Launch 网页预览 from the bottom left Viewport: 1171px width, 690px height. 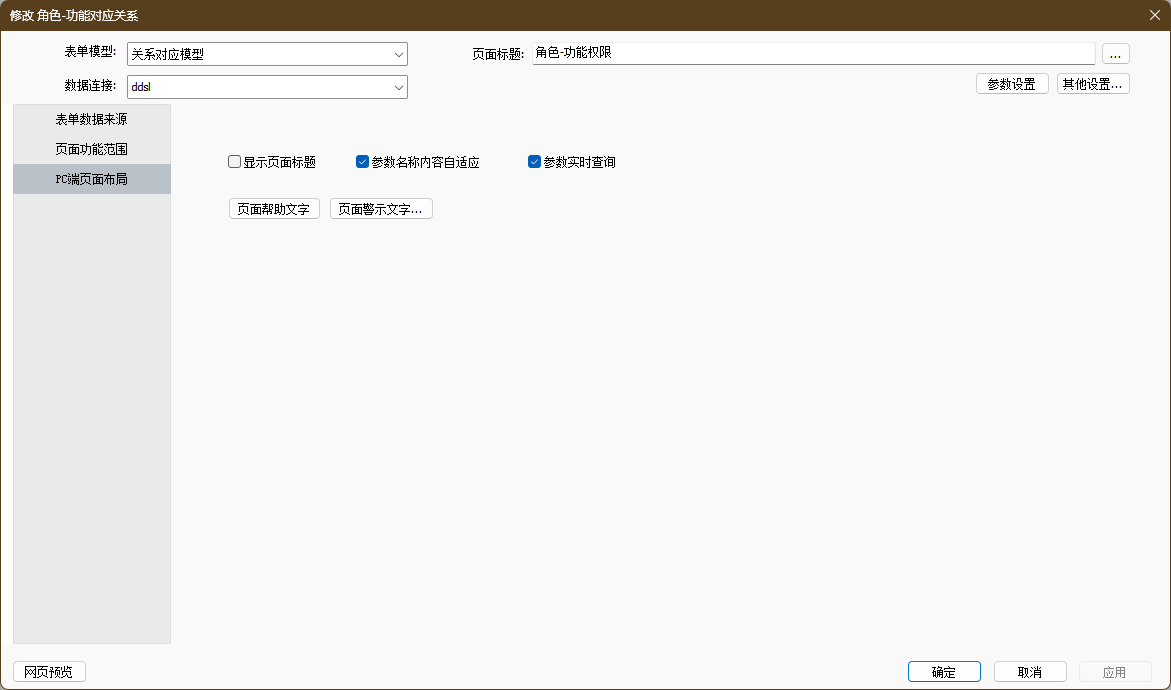49,672
